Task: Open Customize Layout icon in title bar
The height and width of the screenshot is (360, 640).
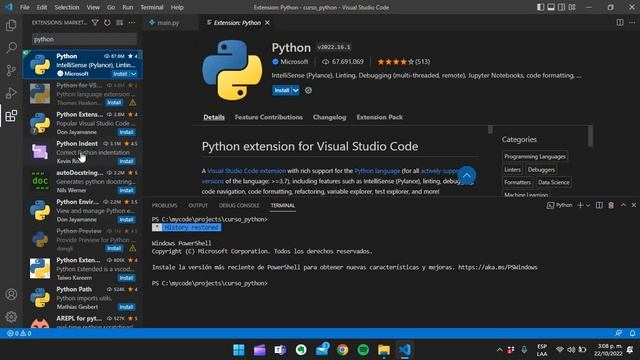Action: 572,7
